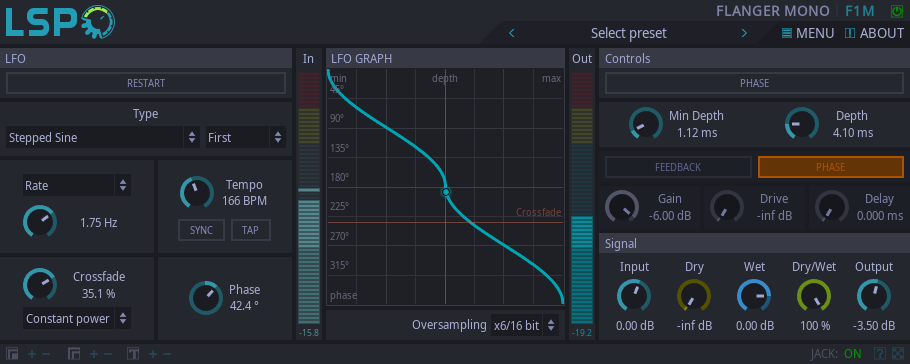Click the MENU hamburger icon

787,33
